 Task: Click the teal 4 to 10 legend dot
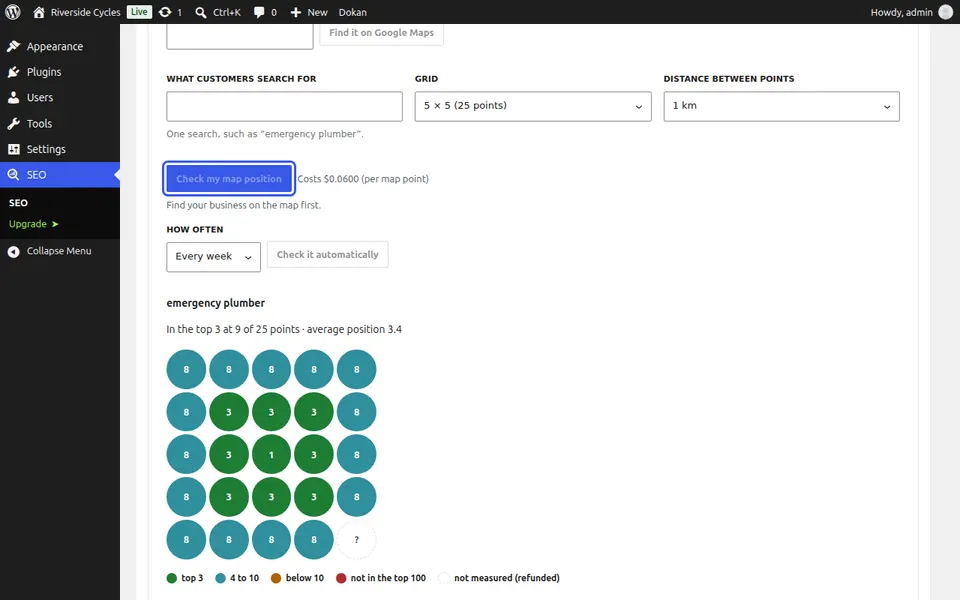pyautogui.click(x=220, y=578)
